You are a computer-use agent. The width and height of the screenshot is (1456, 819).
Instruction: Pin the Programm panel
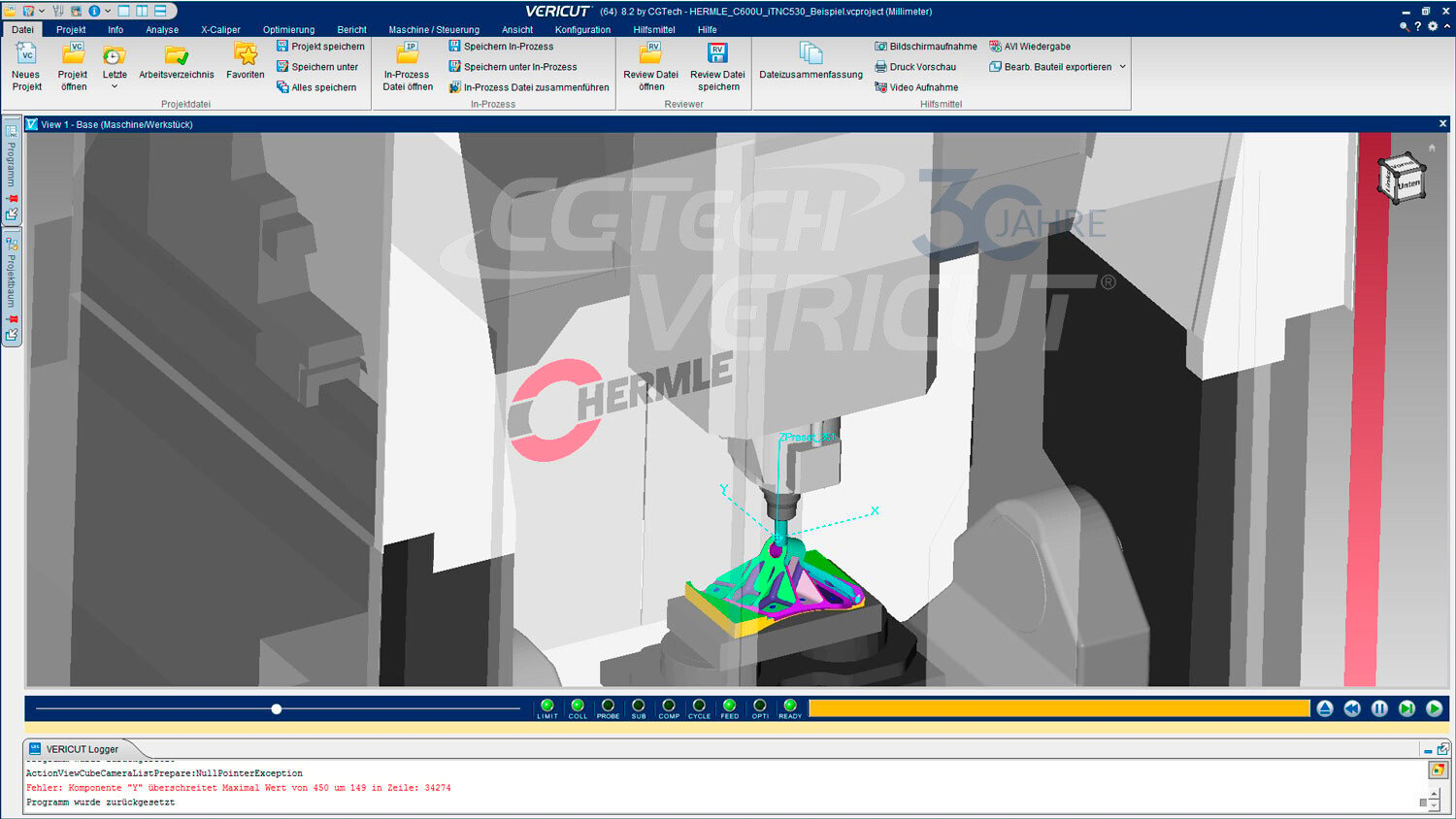coord(13,198)
